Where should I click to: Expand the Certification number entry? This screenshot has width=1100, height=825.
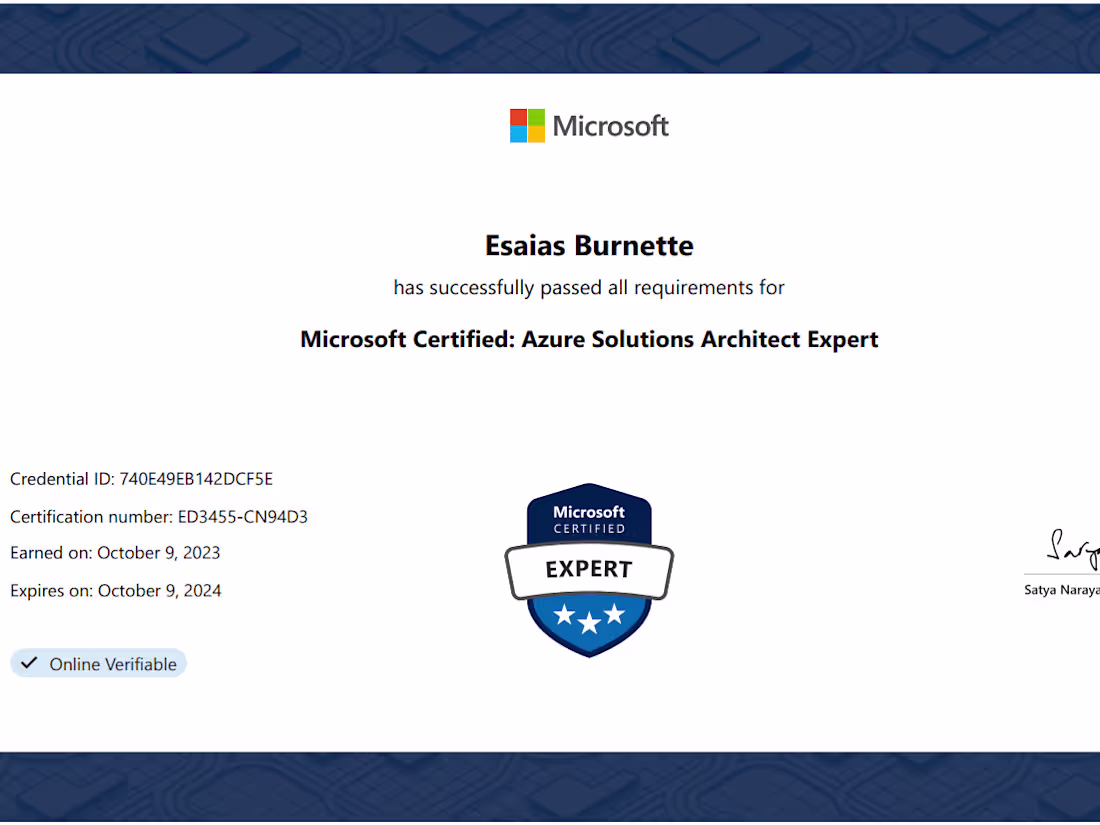159,516
